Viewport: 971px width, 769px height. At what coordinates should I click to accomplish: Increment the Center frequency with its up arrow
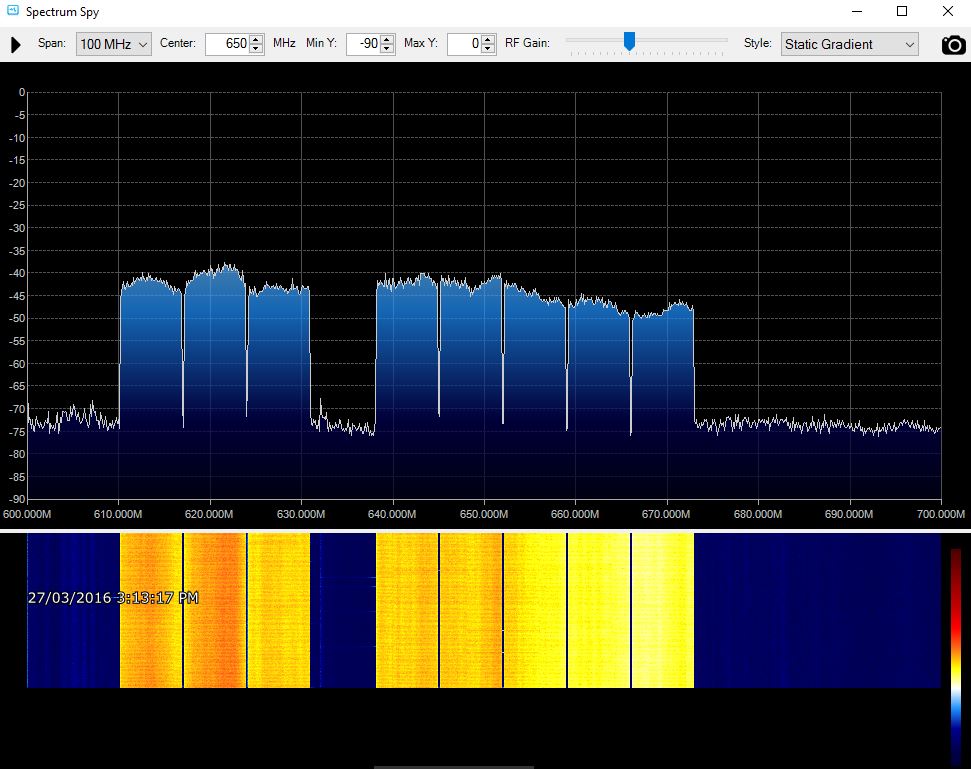(254, 39)
